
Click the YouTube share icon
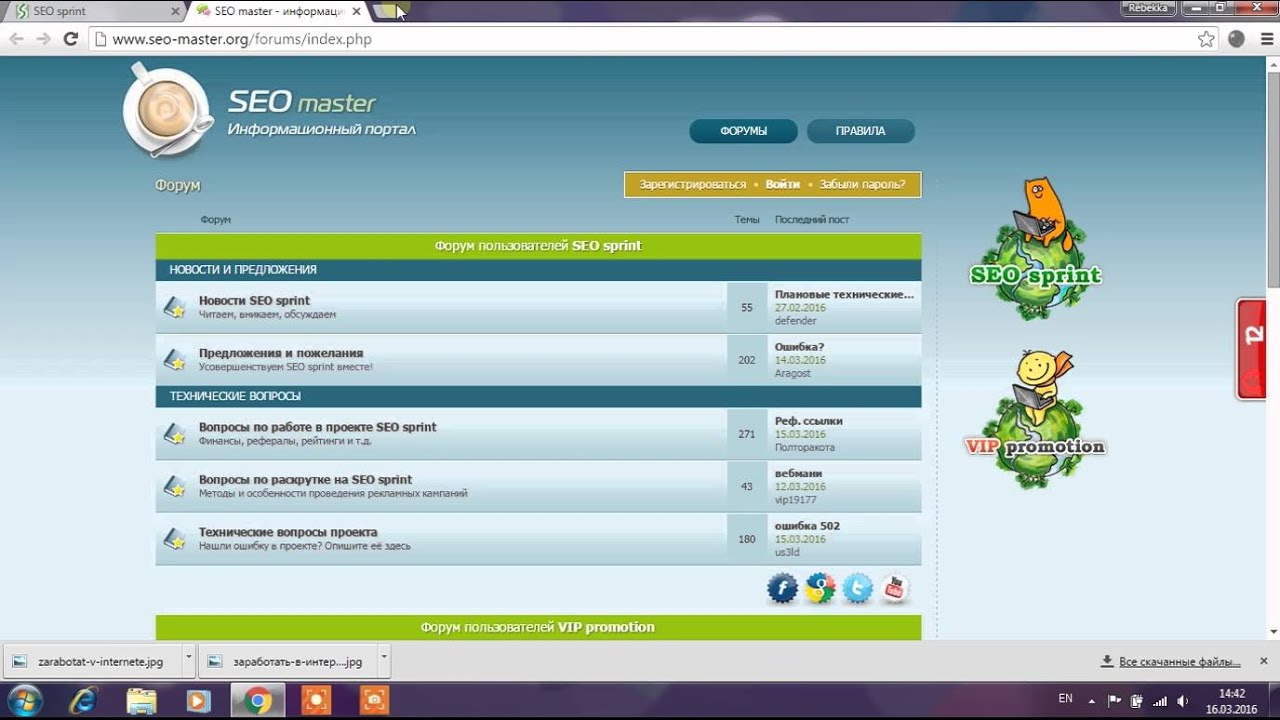[x=894, y=589]
